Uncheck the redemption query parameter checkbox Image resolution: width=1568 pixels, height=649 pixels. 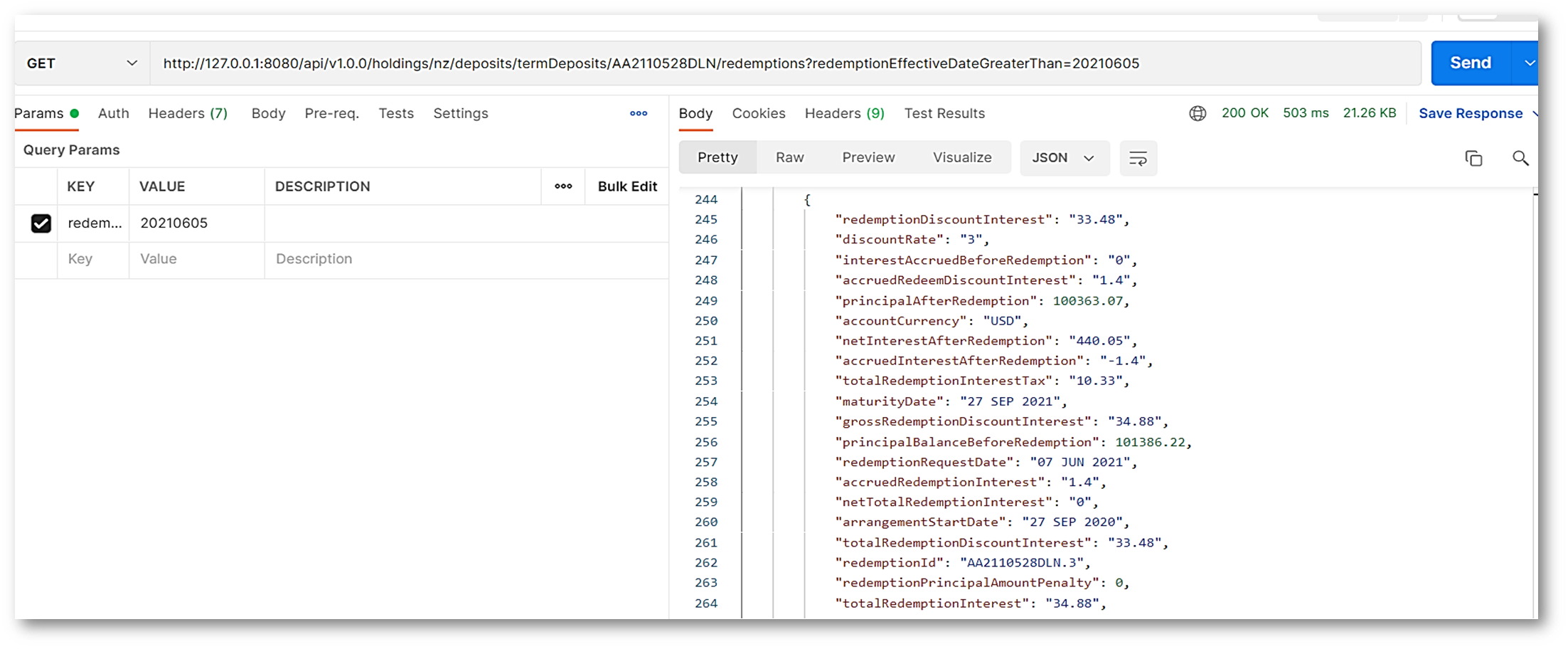[x=41, y=223]
